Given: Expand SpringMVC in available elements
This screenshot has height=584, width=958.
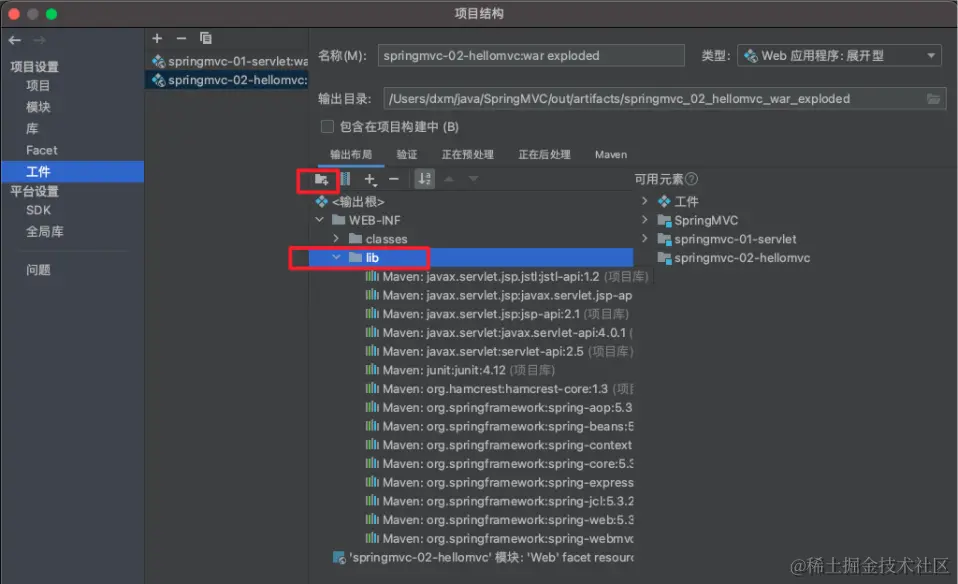Looking at the screenshot, I should [x=644, y=219].
